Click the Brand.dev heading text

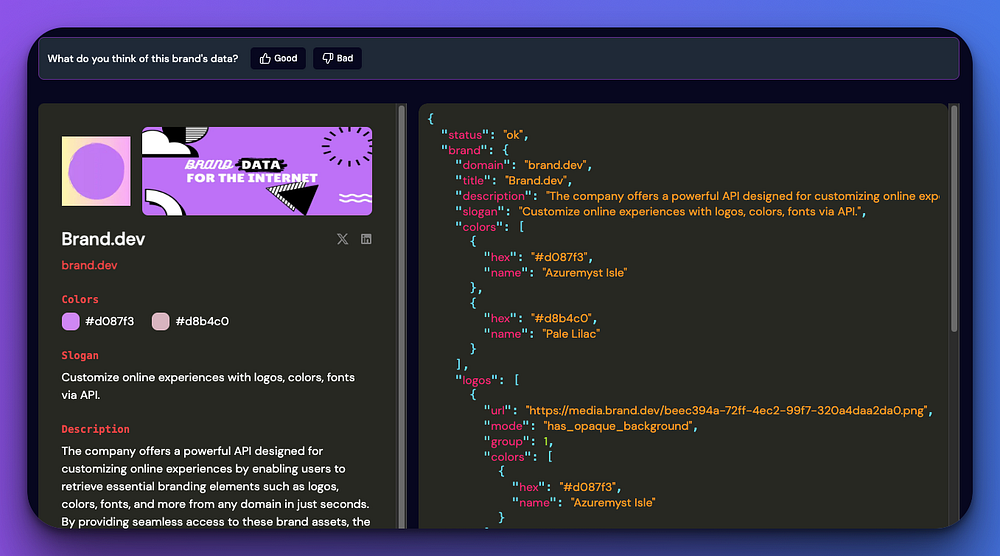tap(103, 239)
